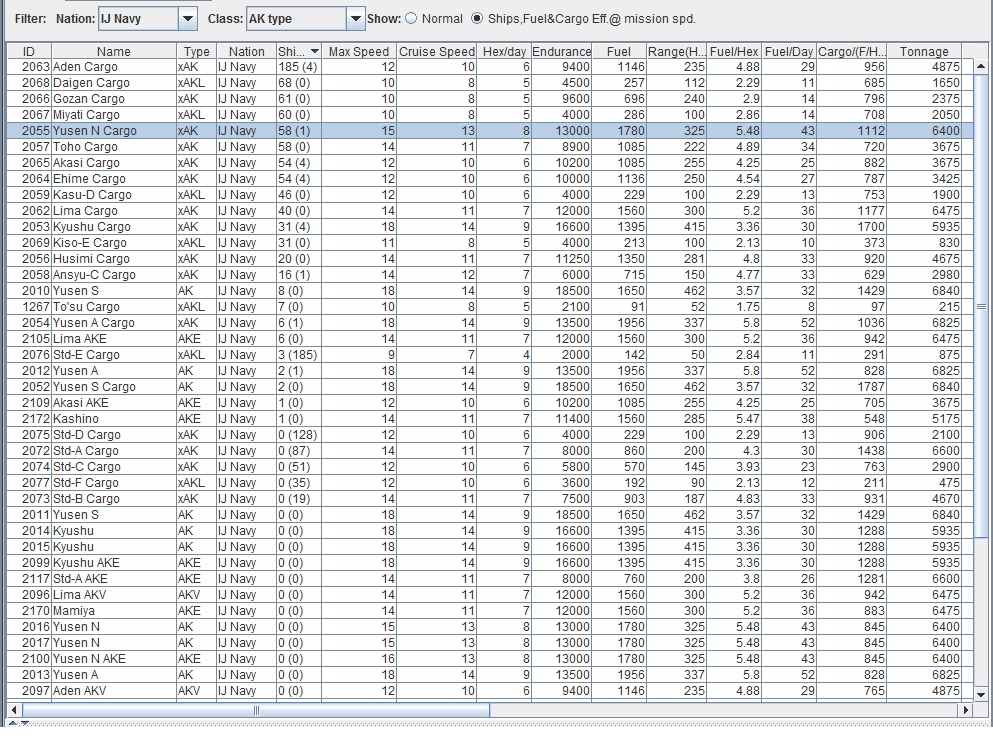Open the Nation filter dropdown
This screenshot has height=756, width=993.
coord(187,19)
